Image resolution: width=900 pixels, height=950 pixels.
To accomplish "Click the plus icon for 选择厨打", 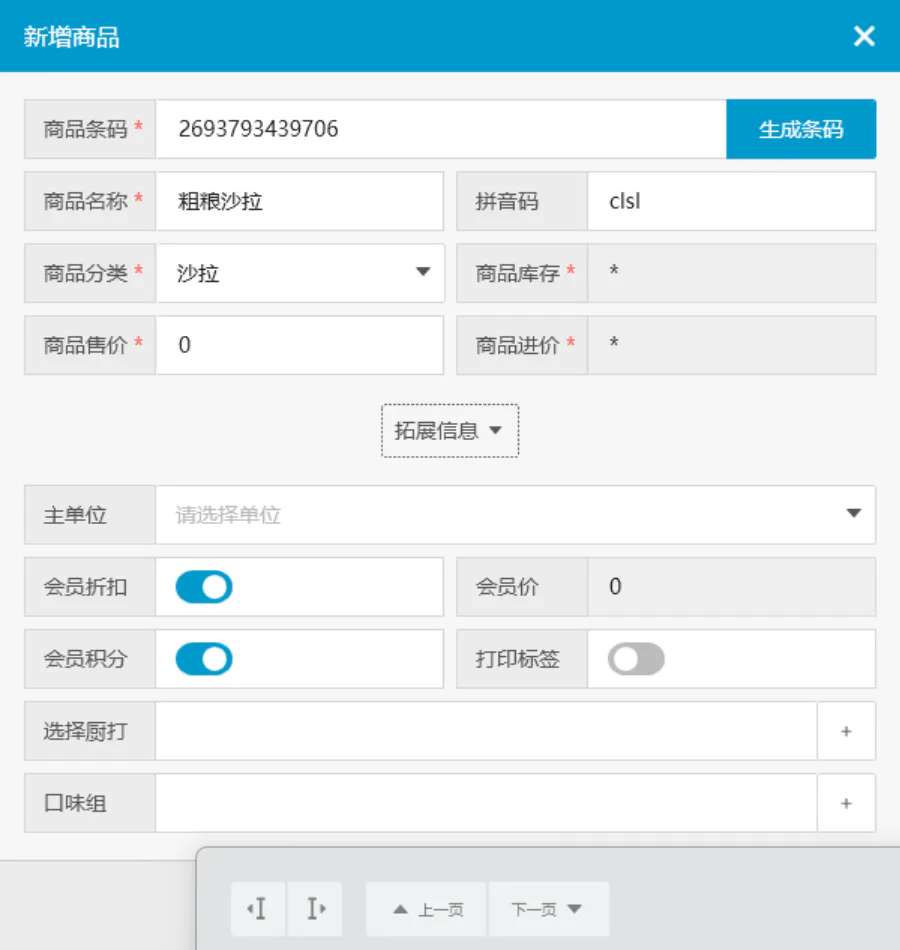I will [x=846, y=731].
